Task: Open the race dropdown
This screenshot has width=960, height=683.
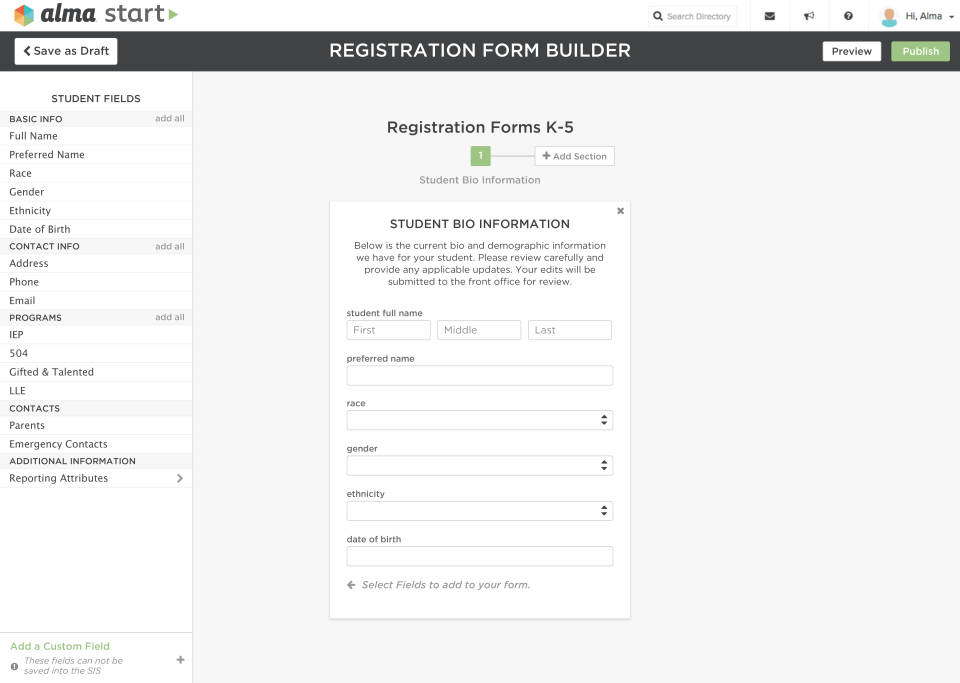Action: [479, 420]
